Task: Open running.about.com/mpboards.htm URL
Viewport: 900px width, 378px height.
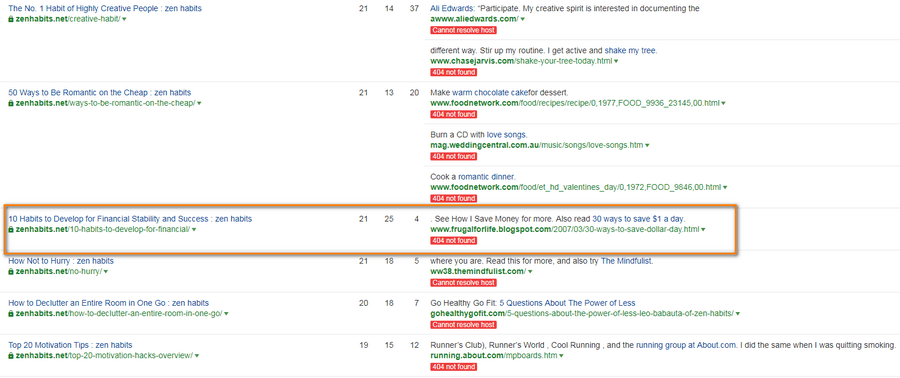Action: pyautogui.click(x=494, y=356)
